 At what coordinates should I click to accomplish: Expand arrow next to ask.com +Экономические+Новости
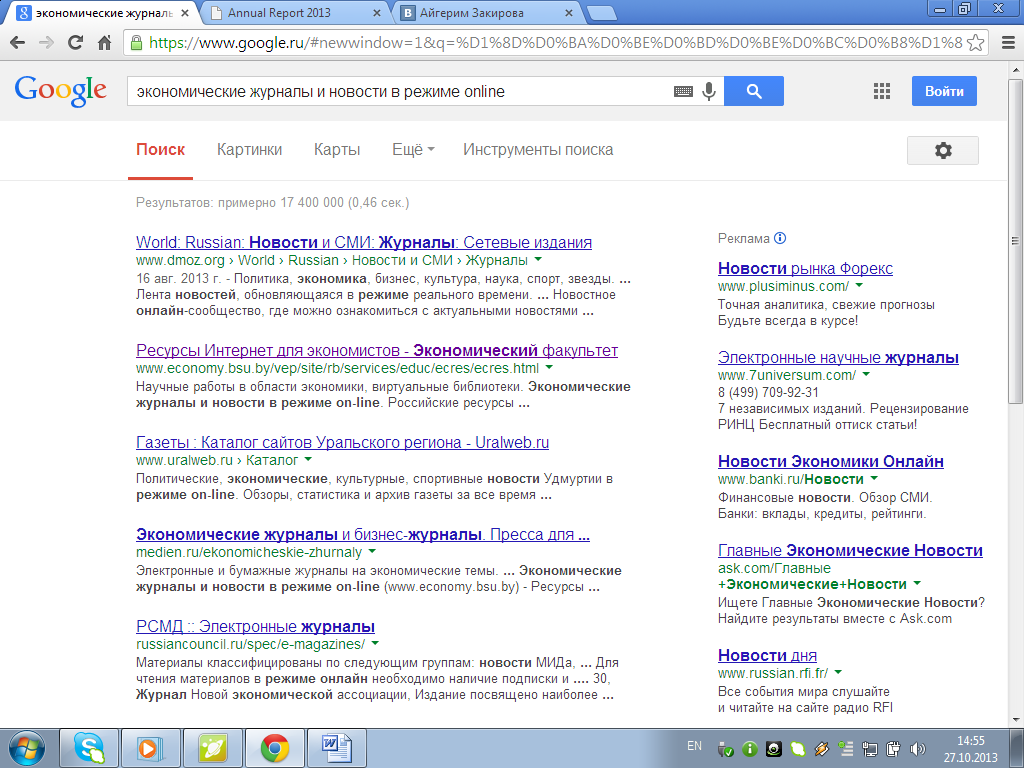pyautogui.click(x=917, y=583)
